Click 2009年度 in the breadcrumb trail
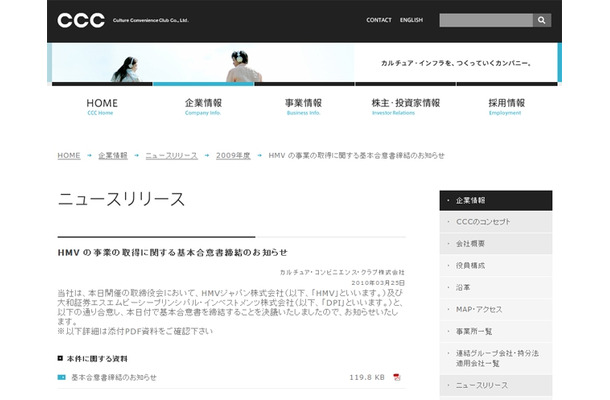Viewport: 610px width, 400px height. click(x=233, y=155)
